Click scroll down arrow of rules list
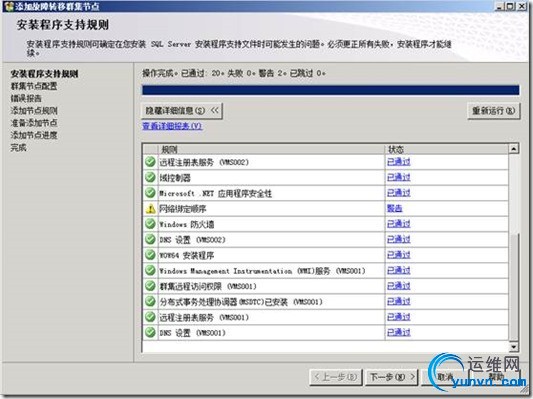 pyautogui.click(x=514, y=347)
